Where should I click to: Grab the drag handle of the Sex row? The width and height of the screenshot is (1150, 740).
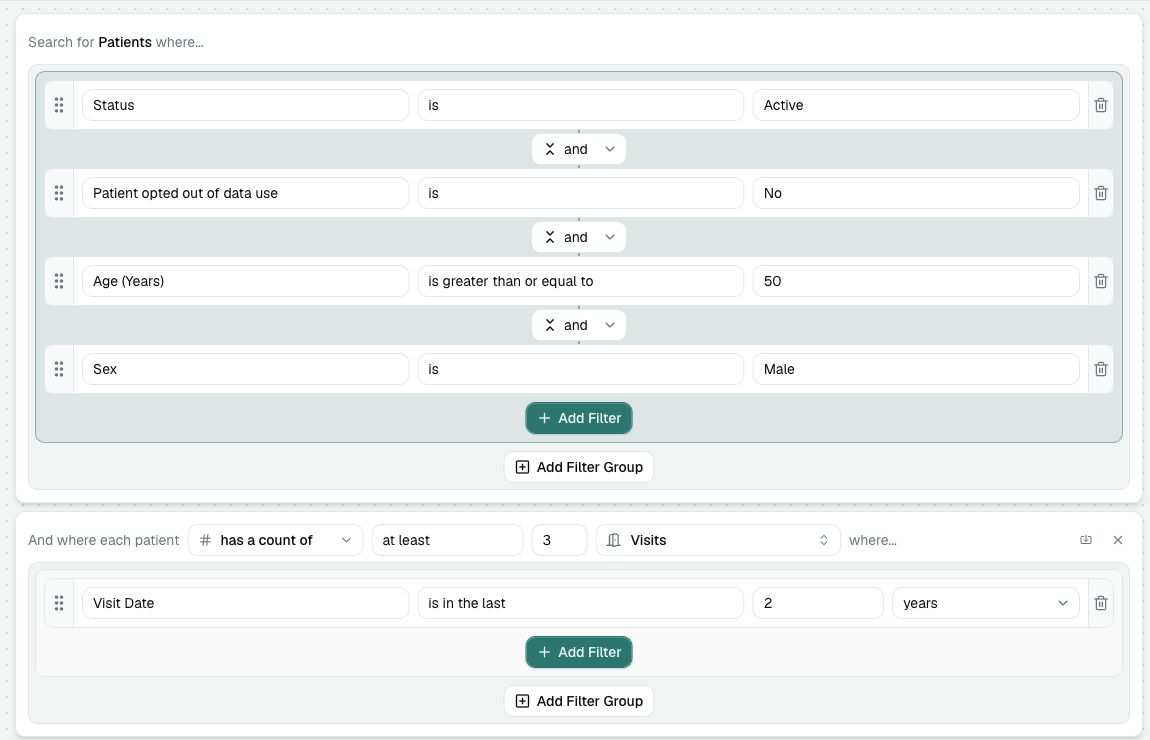pos(59,369)
